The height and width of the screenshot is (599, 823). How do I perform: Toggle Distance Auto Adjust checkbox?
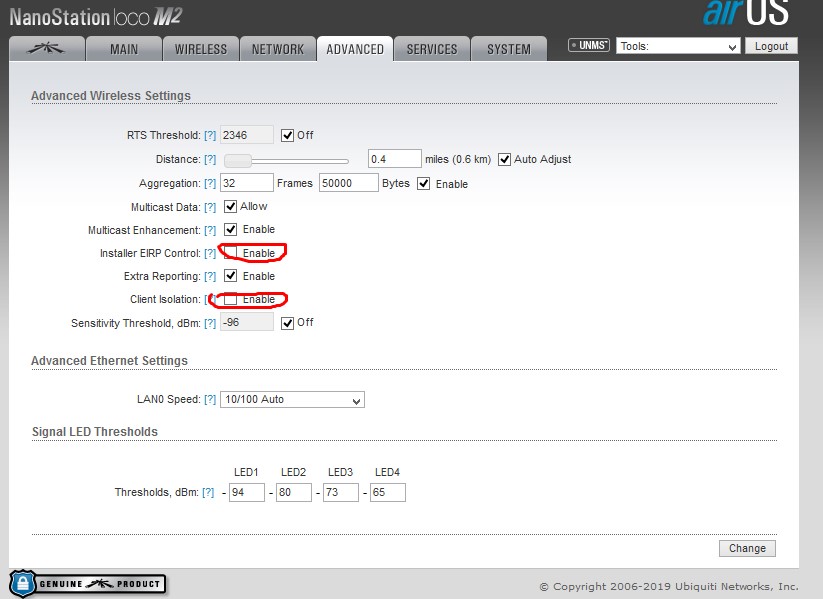click(x=504, y=159)
